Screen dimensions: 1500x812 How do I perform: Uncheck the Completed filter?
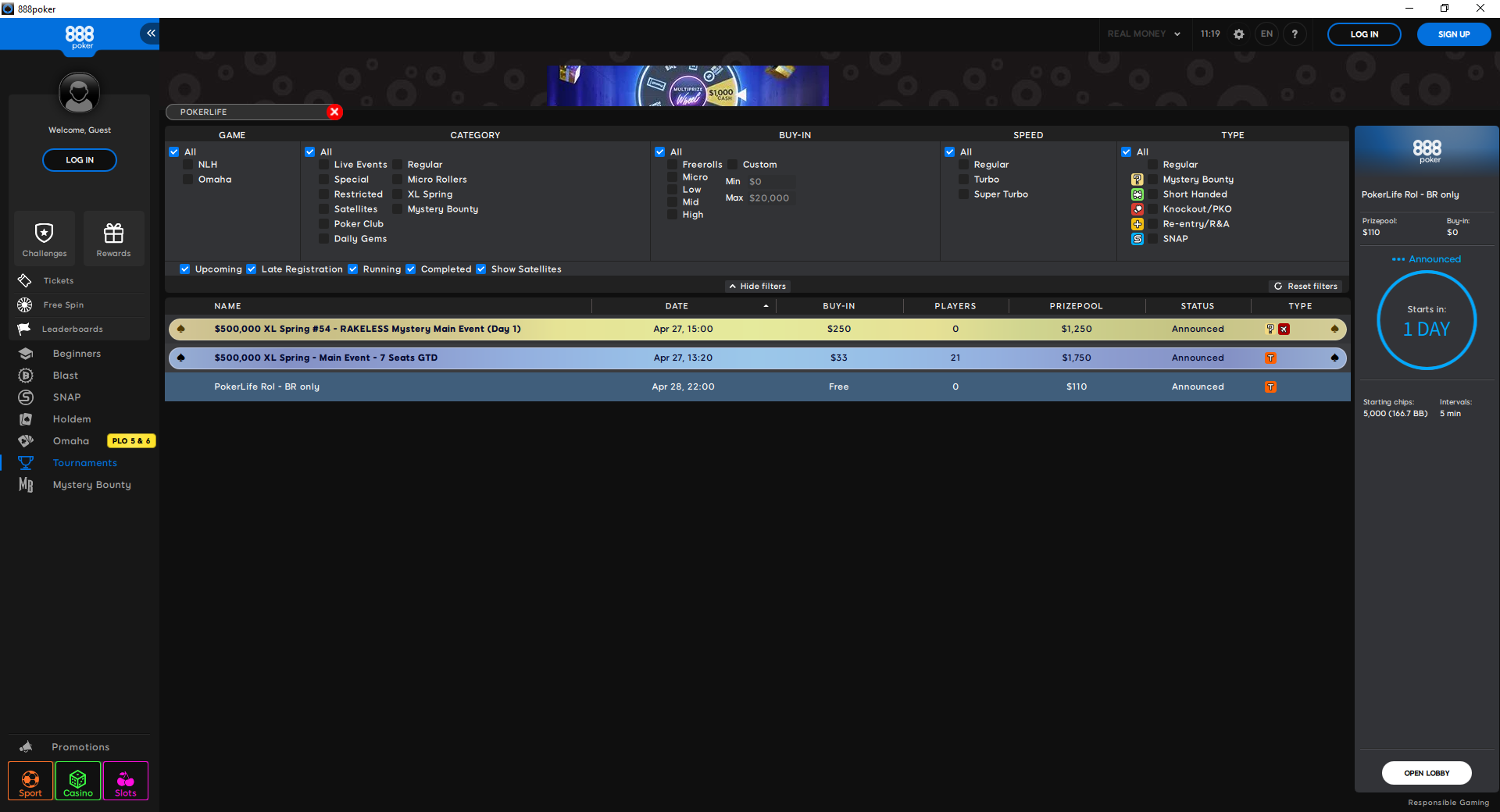[x=411, y=269]
